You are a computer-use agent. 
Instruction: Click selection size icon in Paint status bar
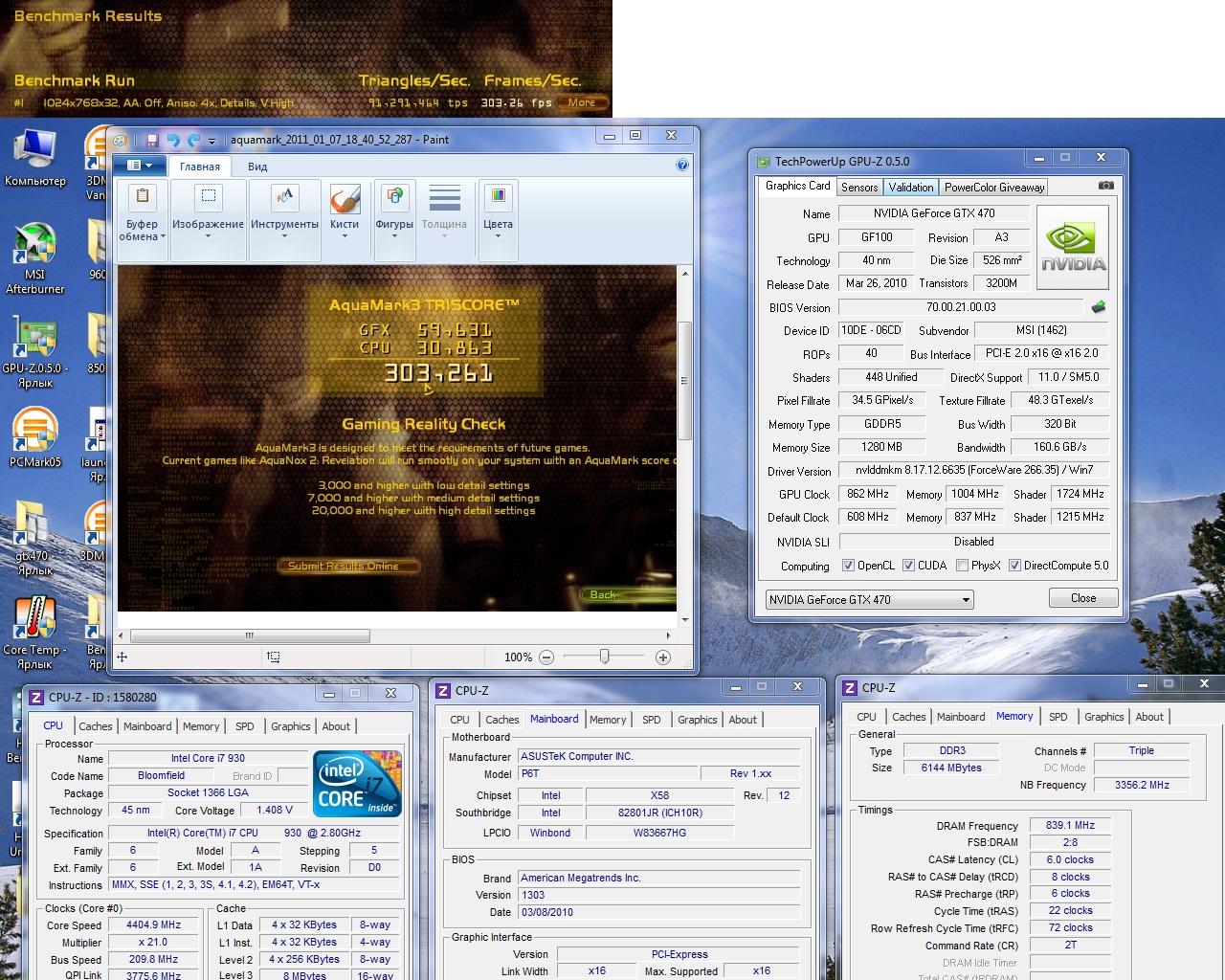click(x=274, y=657)
